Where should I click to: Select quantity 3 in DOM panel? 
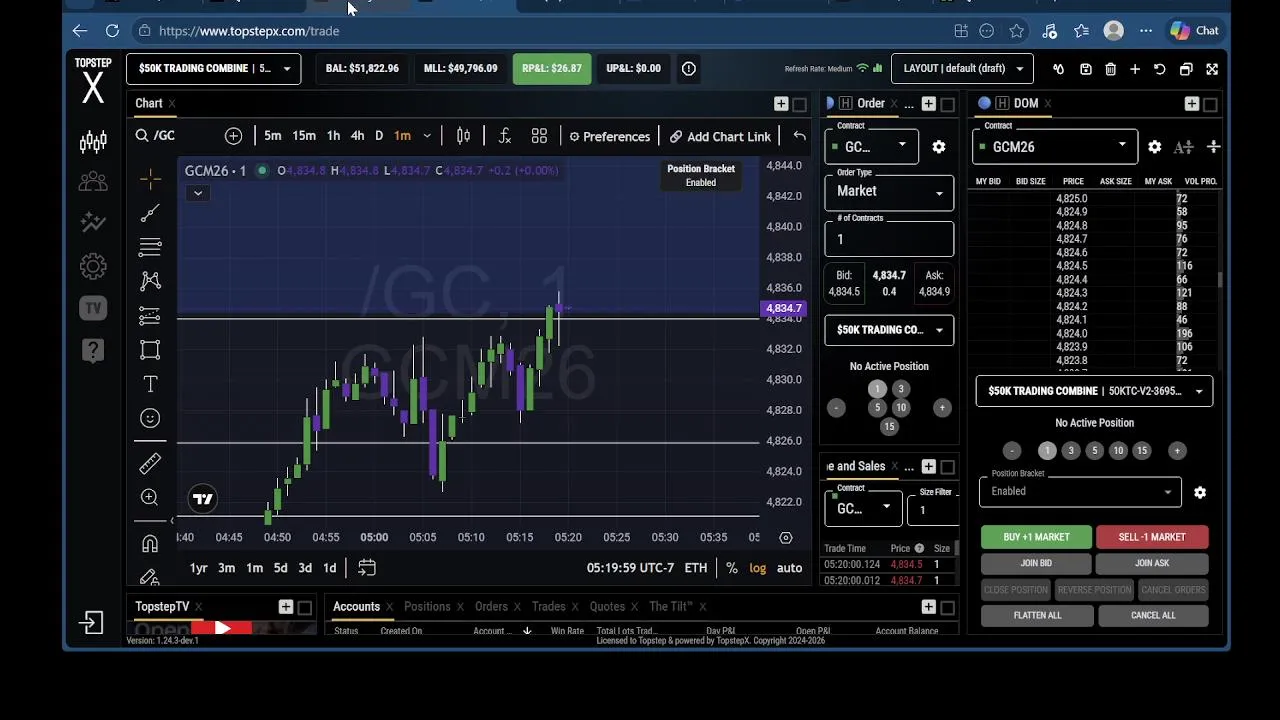pyautogui.click(x=1070, y=451)
